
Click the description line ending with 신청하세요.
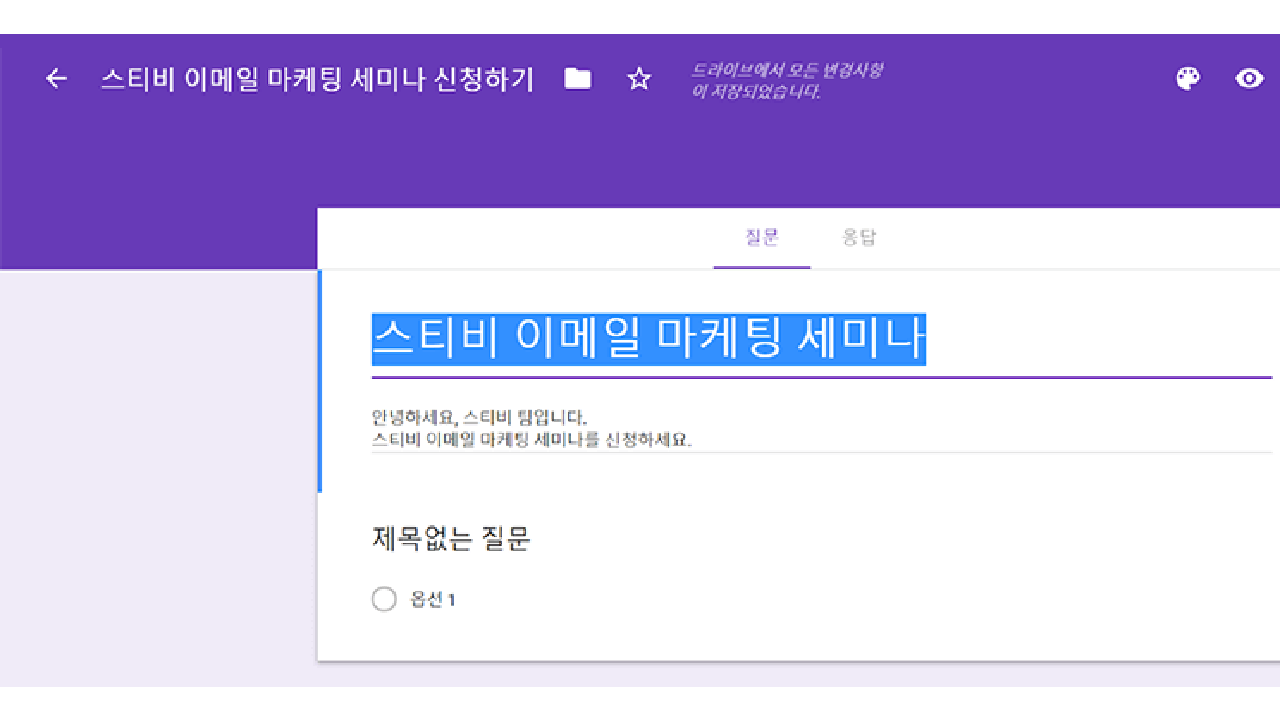click(531, 440)
